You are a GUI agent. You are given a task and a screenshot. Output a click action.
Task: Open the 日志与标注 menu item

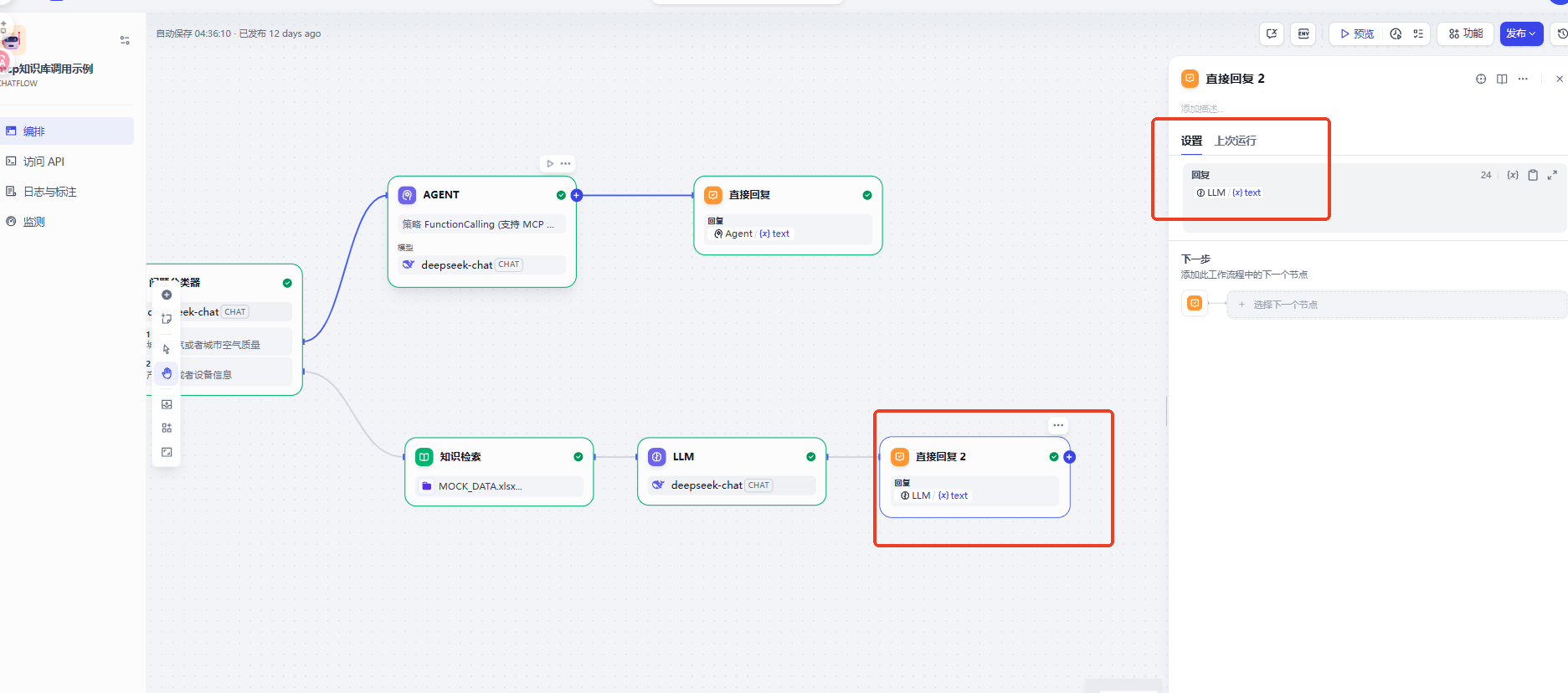click(x=49, y=192)
